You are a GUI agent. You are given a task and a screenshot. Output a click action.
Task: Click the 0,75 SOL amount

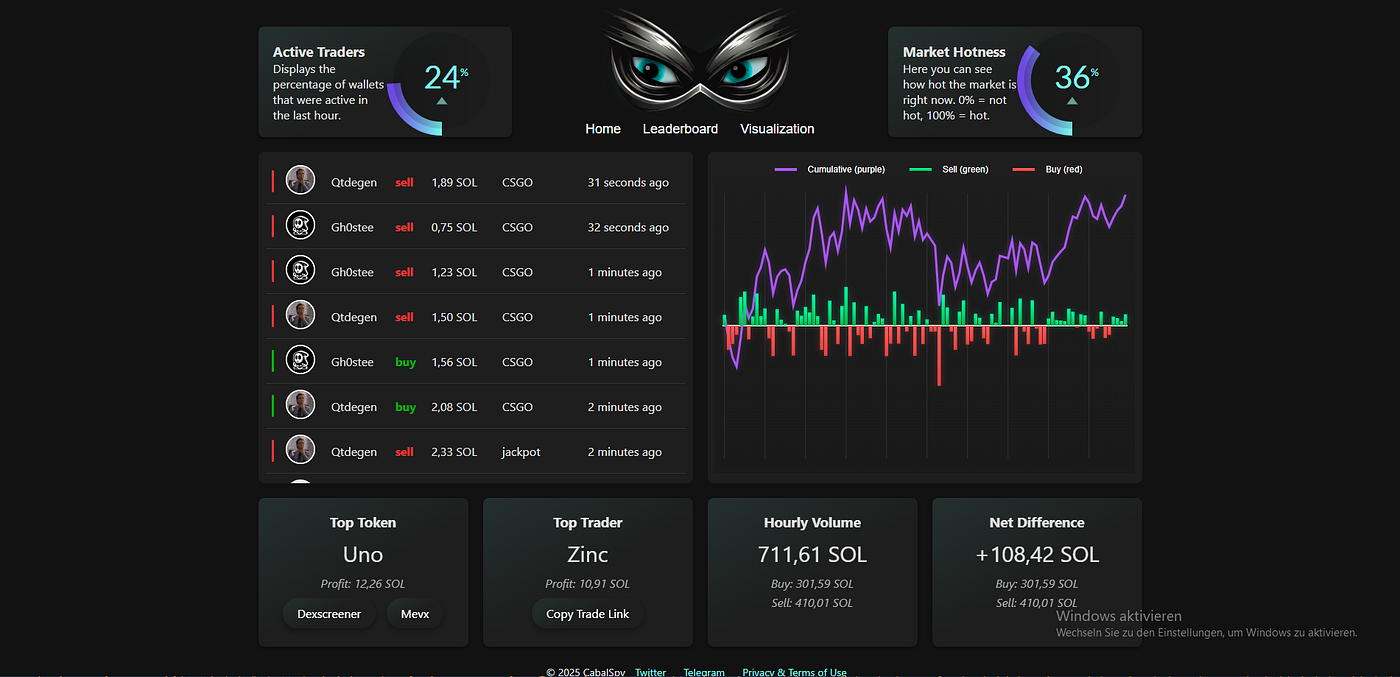coord(454,228)
